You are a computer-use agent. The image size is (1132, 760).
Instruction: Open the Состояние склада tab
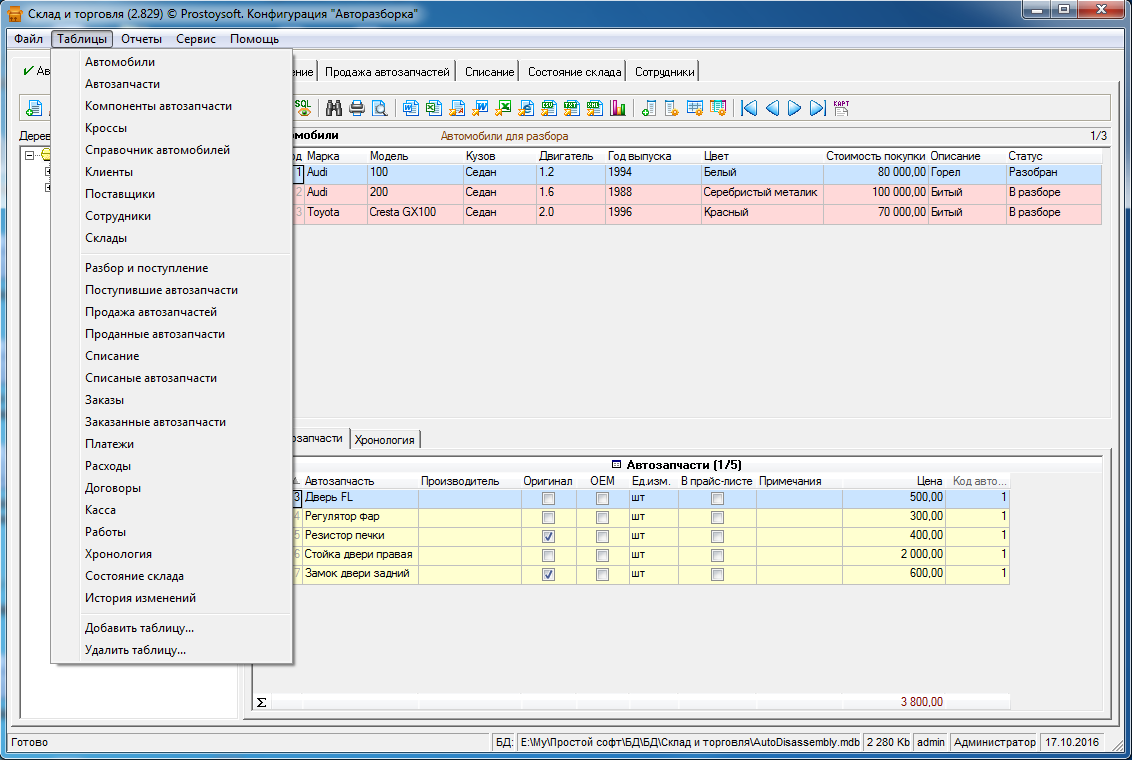[x=575, y=72]
